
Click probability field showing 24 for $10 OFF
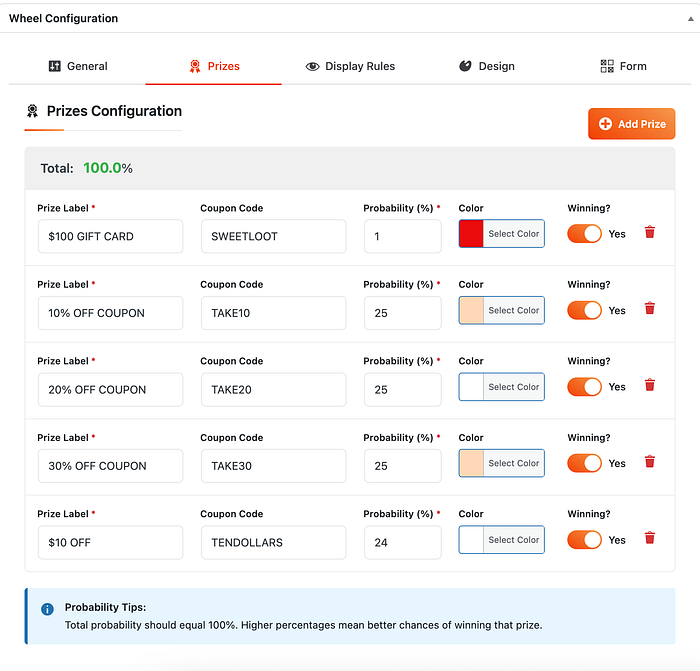click(x=403, y=542)
